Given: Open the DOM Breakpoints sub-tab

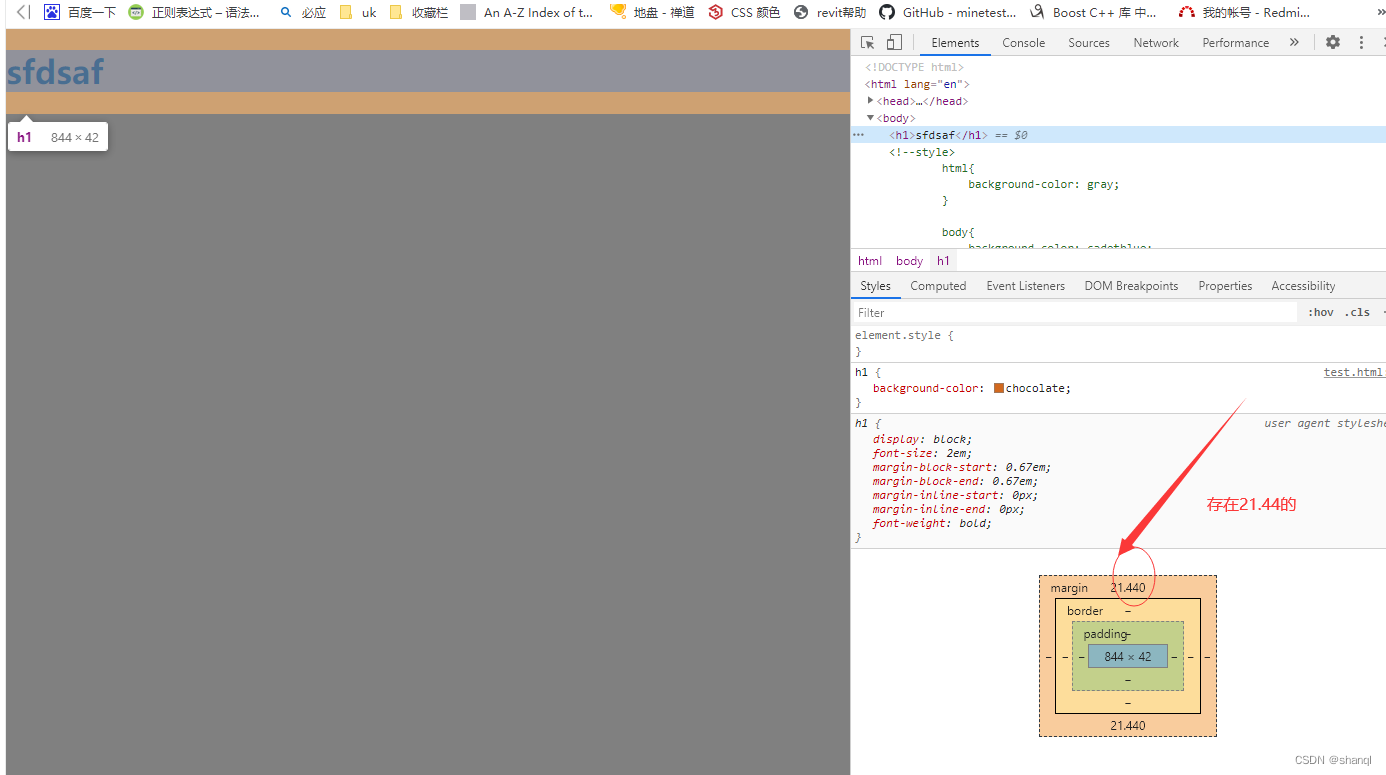Looking at the screenshot, I should (x=1131, y=286).
